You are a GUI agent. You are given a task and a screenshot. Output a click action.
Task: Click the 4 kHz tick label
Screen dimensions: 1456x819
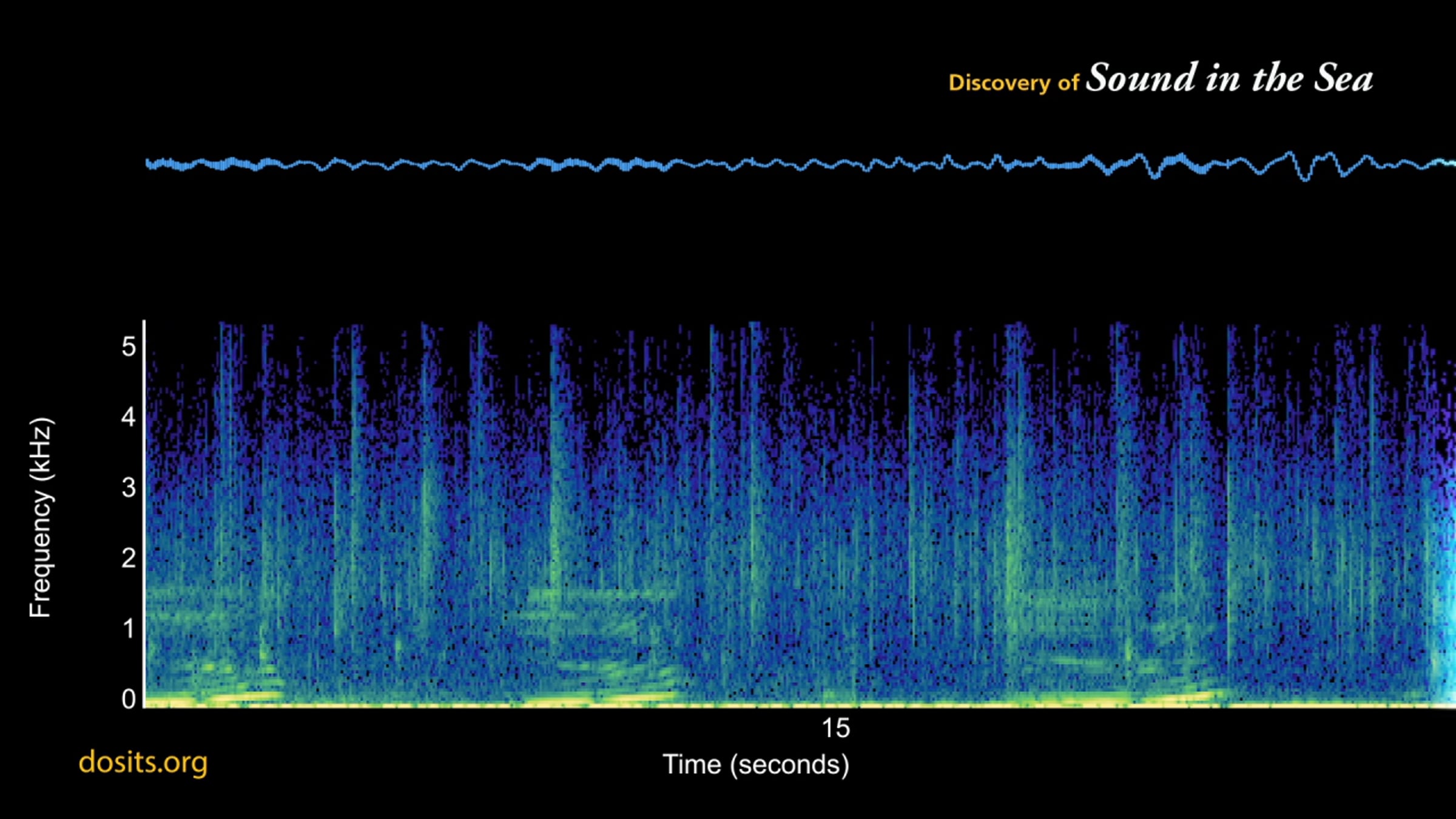[129, 417]
